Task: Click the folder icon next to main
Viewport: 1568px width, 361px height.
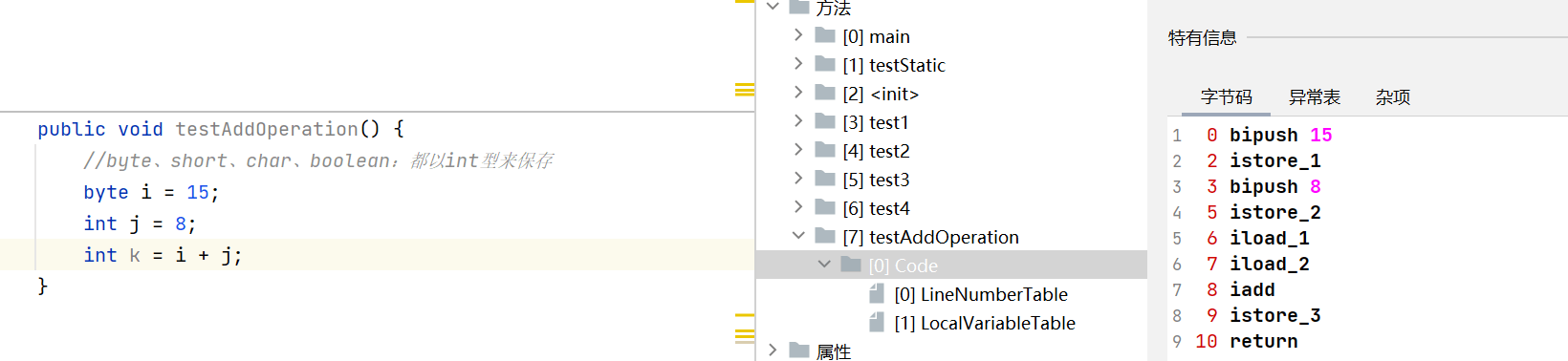Action: pyautogui.click(x=825, y=35)
